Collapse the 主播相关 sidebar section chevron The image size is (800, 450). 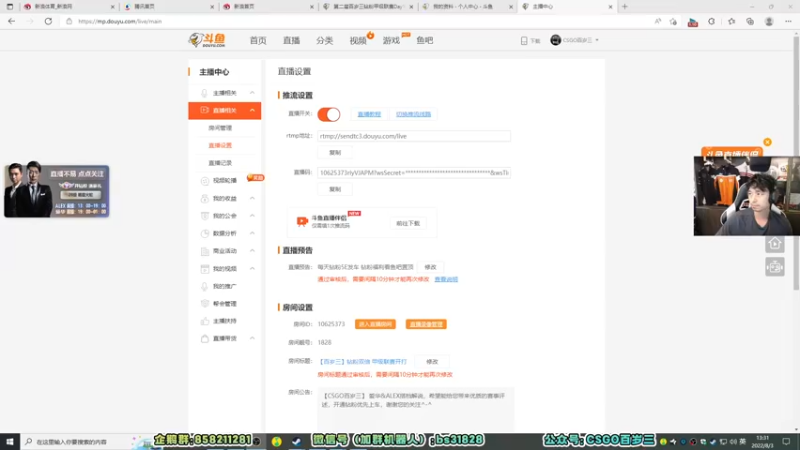(x=252, y=93)
